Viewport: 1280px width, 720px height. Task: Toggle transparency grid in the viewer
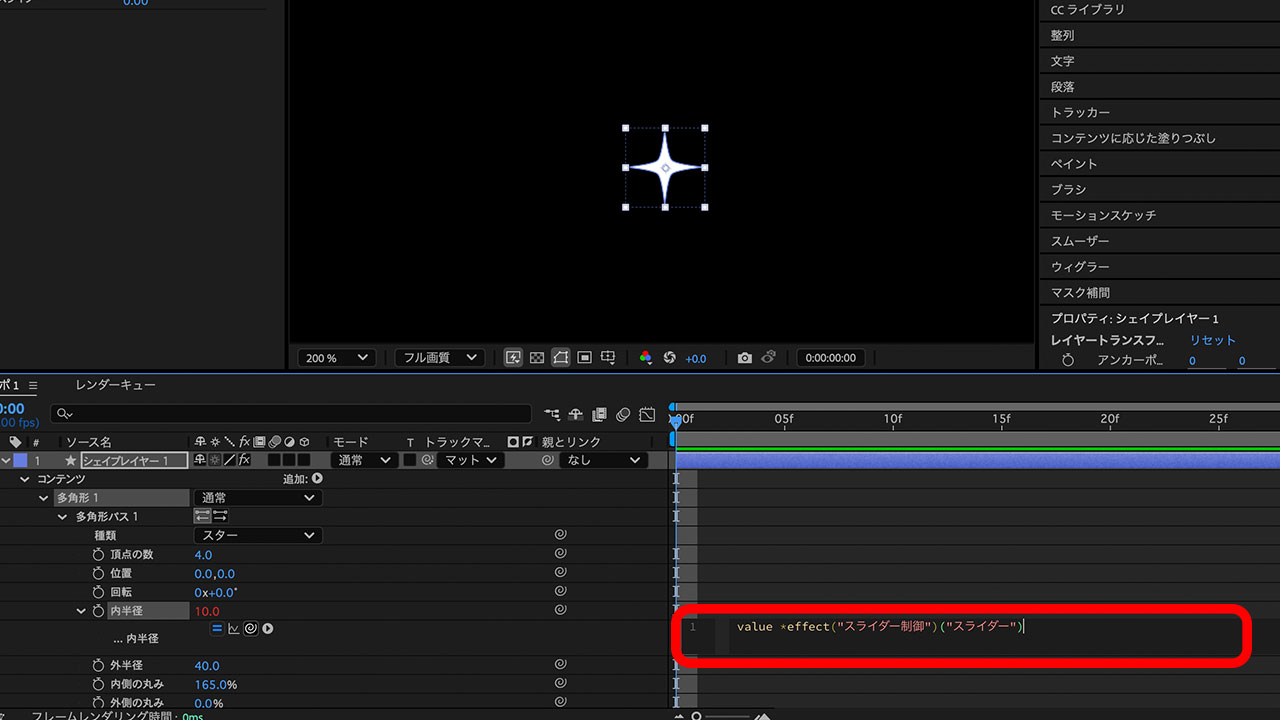pyautogui.click(x=537, y=358)
